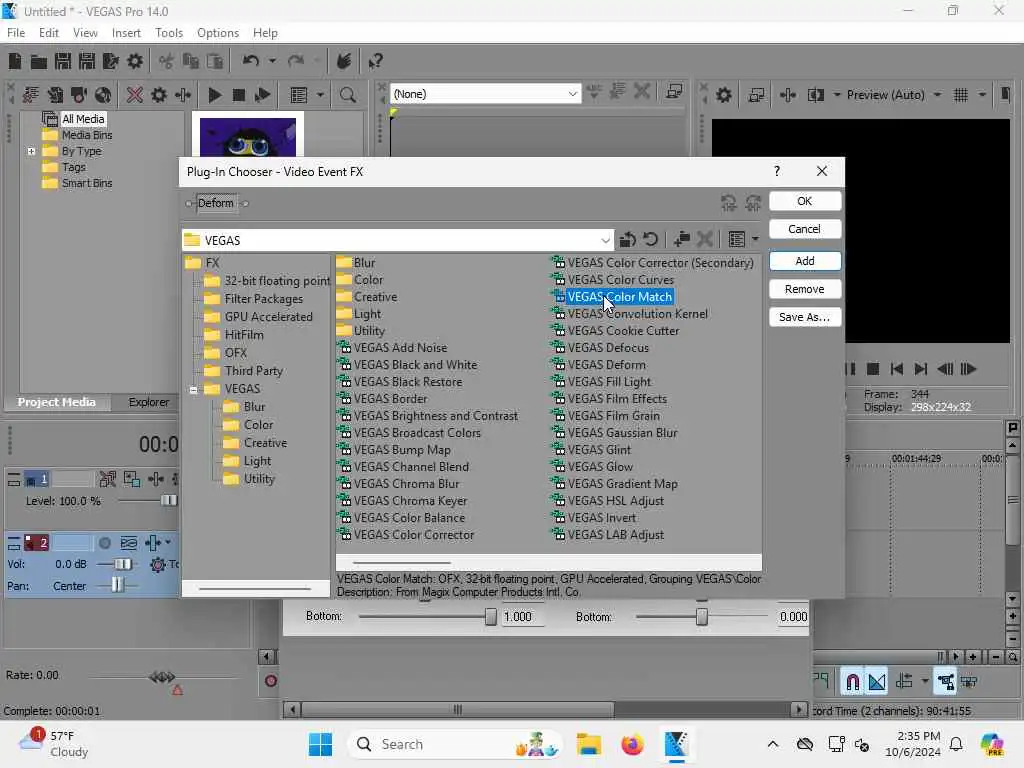Click the Open folder icon in main toolbar
Screen dimensions: 1024x768
(x=39, y=61)
